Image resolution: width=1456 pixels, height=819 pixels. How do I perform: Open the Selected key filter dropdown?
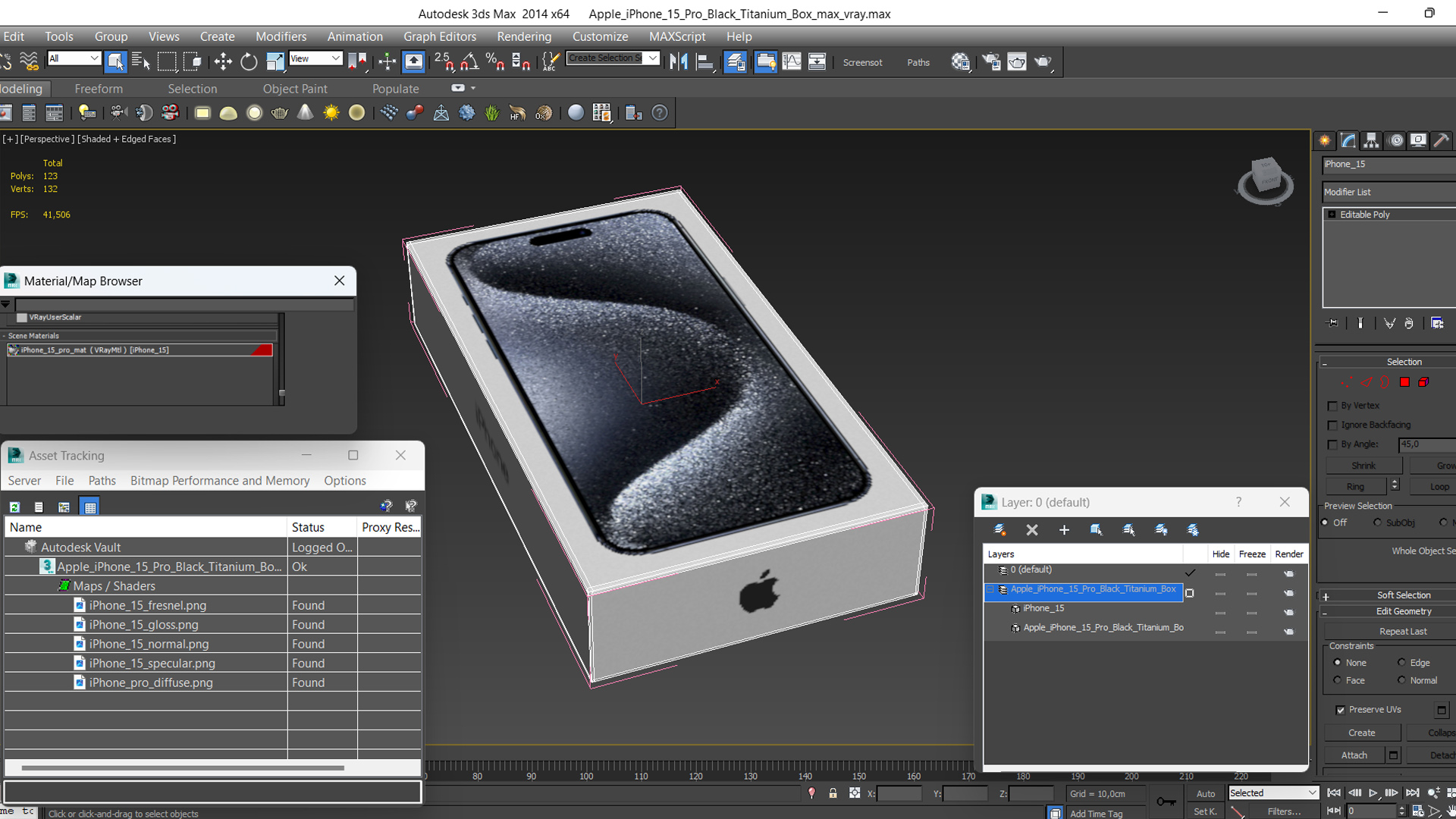click(1274, 793)
